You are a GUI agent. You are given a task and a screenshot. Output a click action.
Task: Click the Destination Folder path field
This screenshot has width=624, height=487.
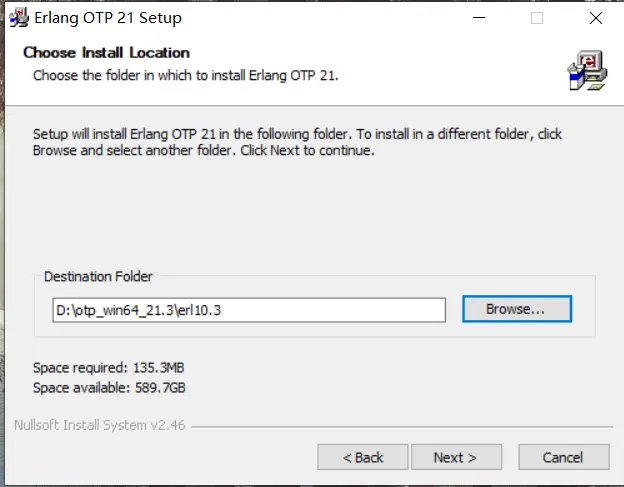coord(249,310)
